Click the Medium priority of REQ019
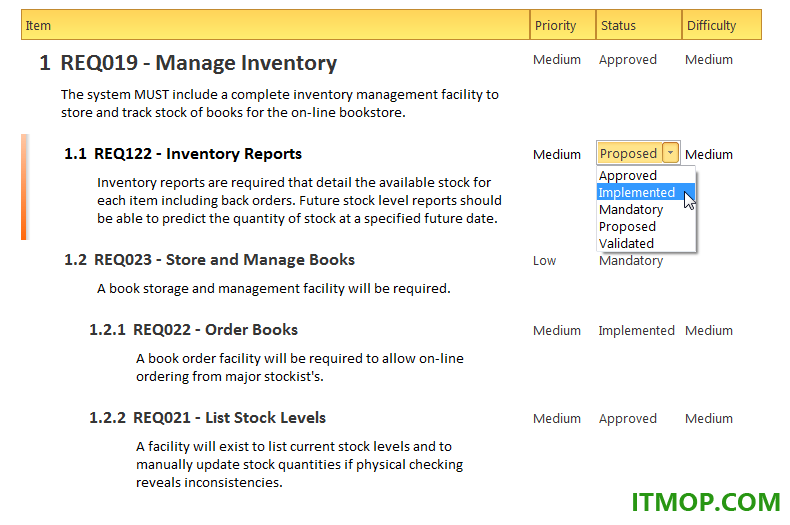 click(x=557, y=59)
